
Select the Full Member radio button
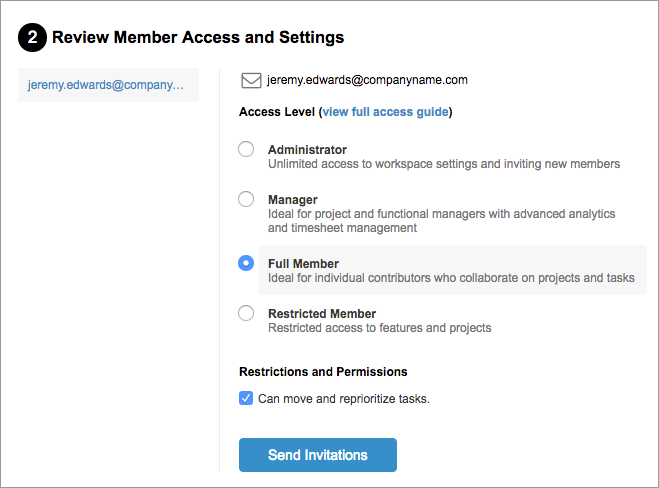pyautogui.click(x=246, y=263)
